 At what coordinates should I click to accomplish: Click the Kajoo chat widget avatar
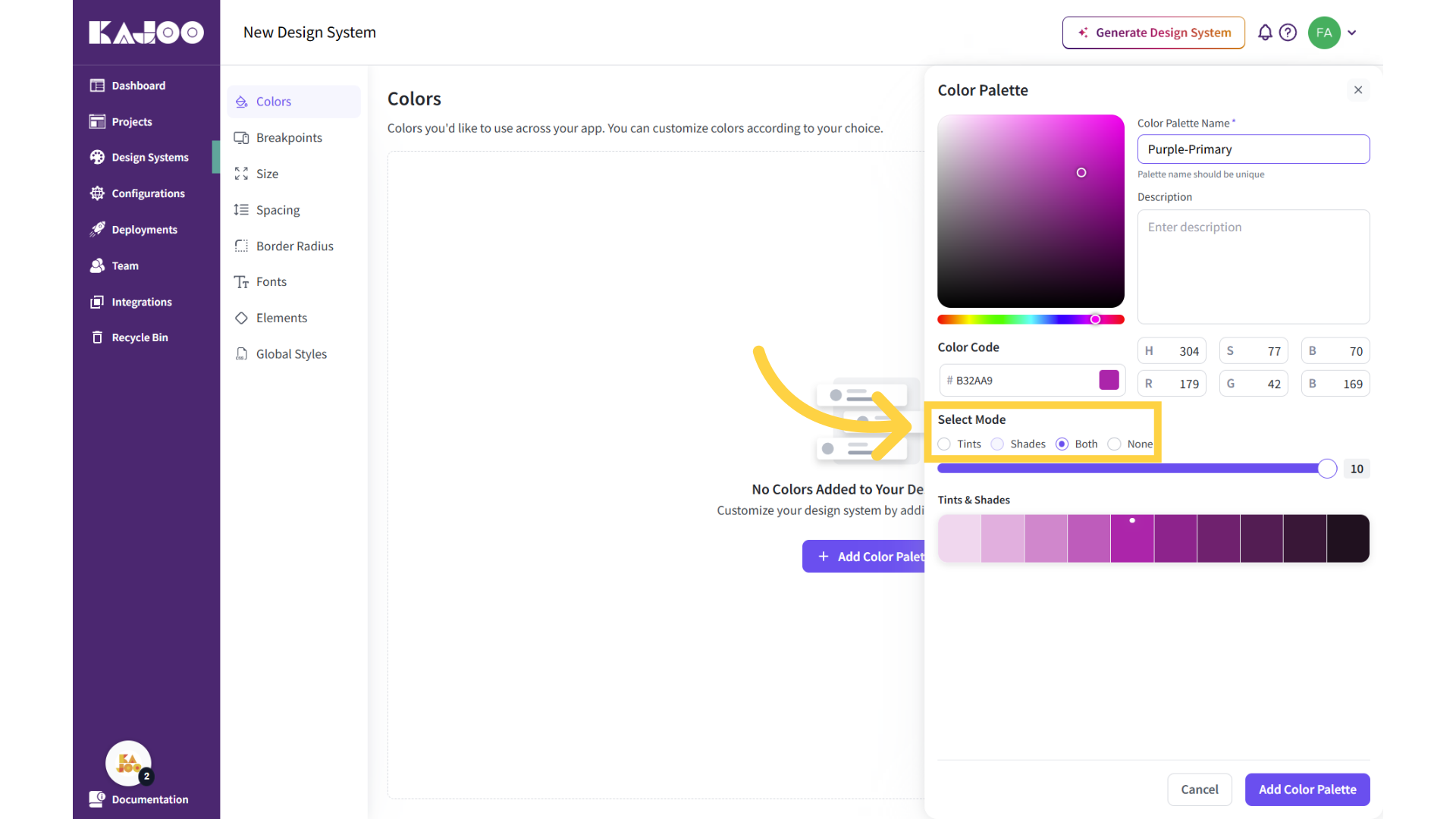coord(128,763)
